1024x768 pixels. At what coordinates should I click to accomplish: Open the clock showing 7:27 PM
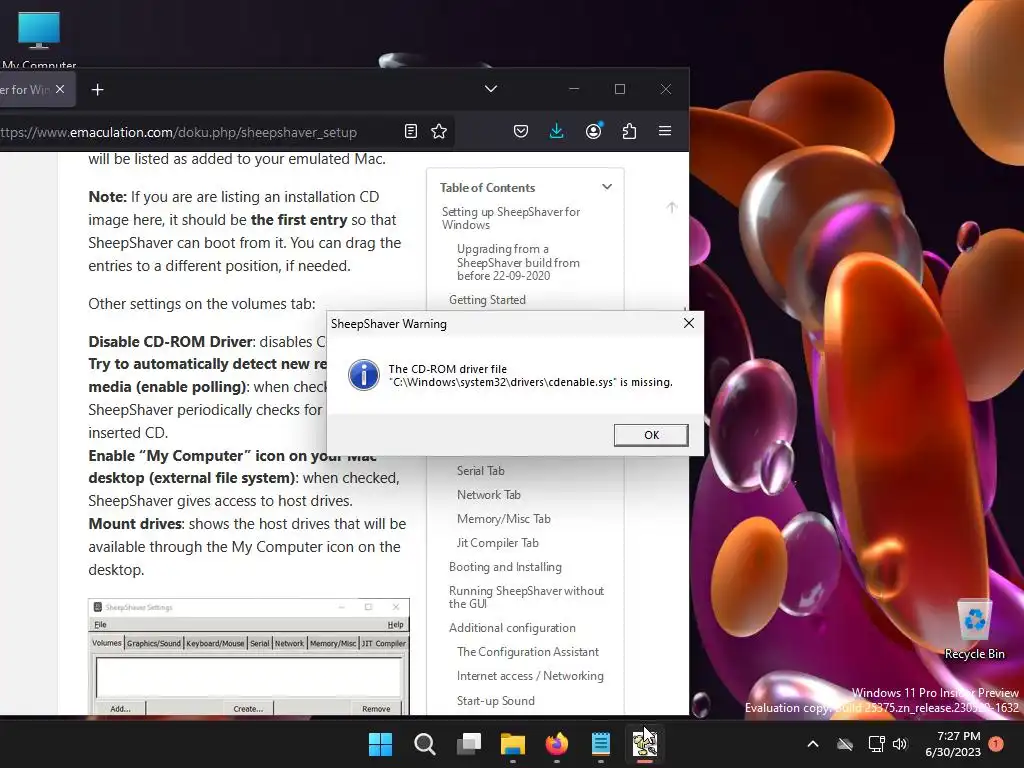pos(953,744)
